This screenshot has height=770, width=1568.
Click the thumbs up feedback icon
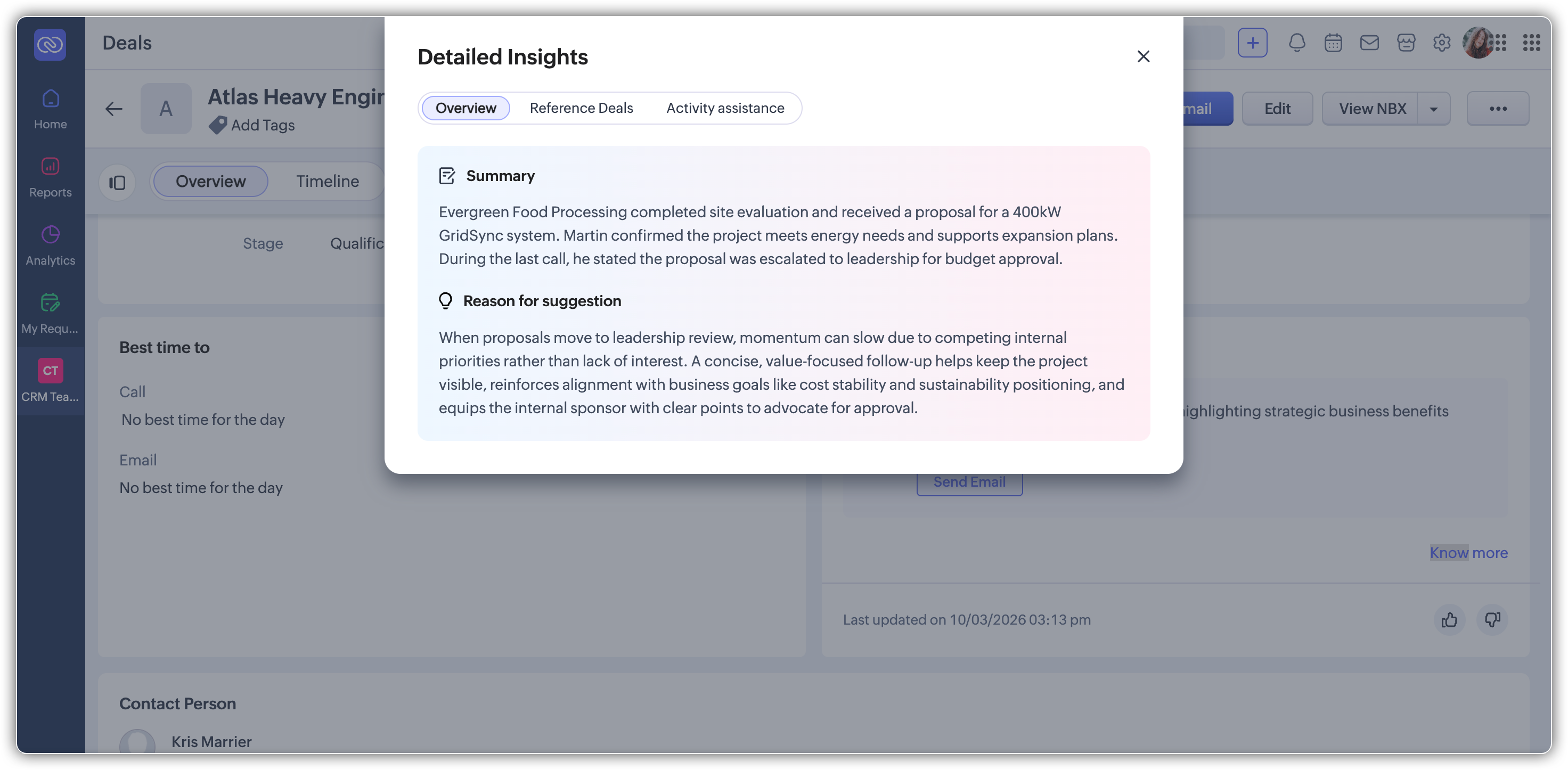[1449, 620]
